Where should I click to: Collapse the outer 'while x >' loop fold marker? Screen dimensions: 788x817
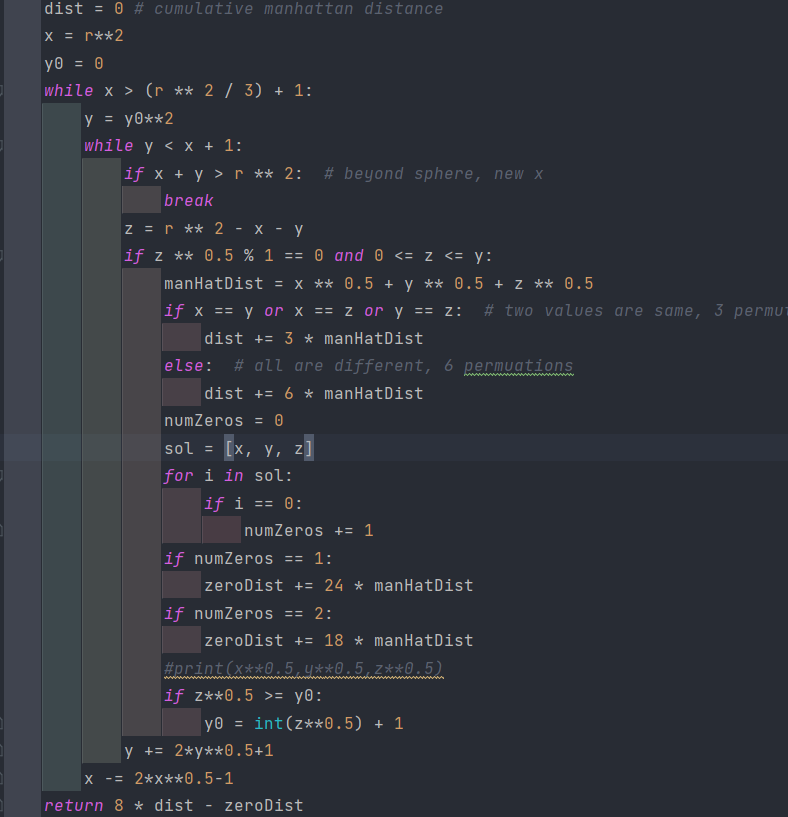click(3, 91)
